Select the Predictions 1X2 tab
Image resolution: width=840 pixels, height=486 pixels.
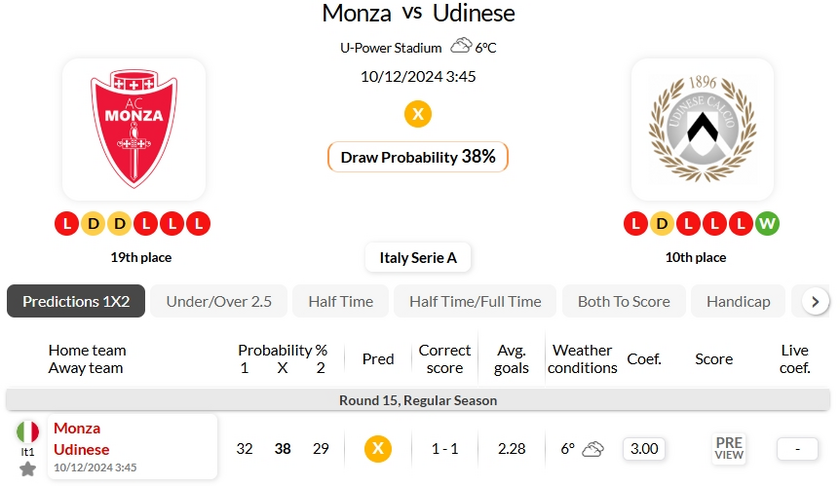pyautogui.click(x=76, y=301)
